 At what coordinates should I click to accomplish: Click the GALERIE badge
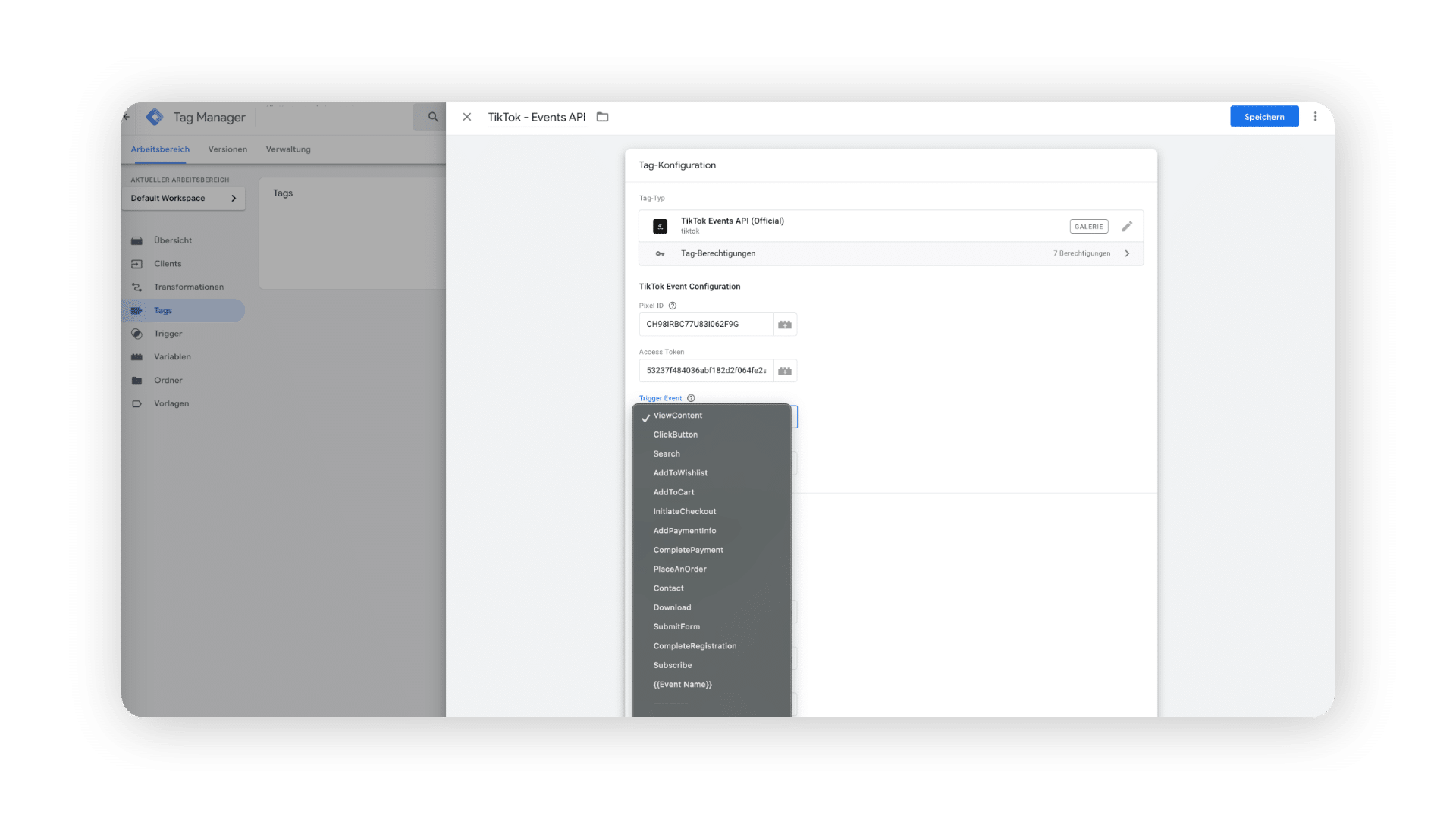click(x=1089, y=227)
